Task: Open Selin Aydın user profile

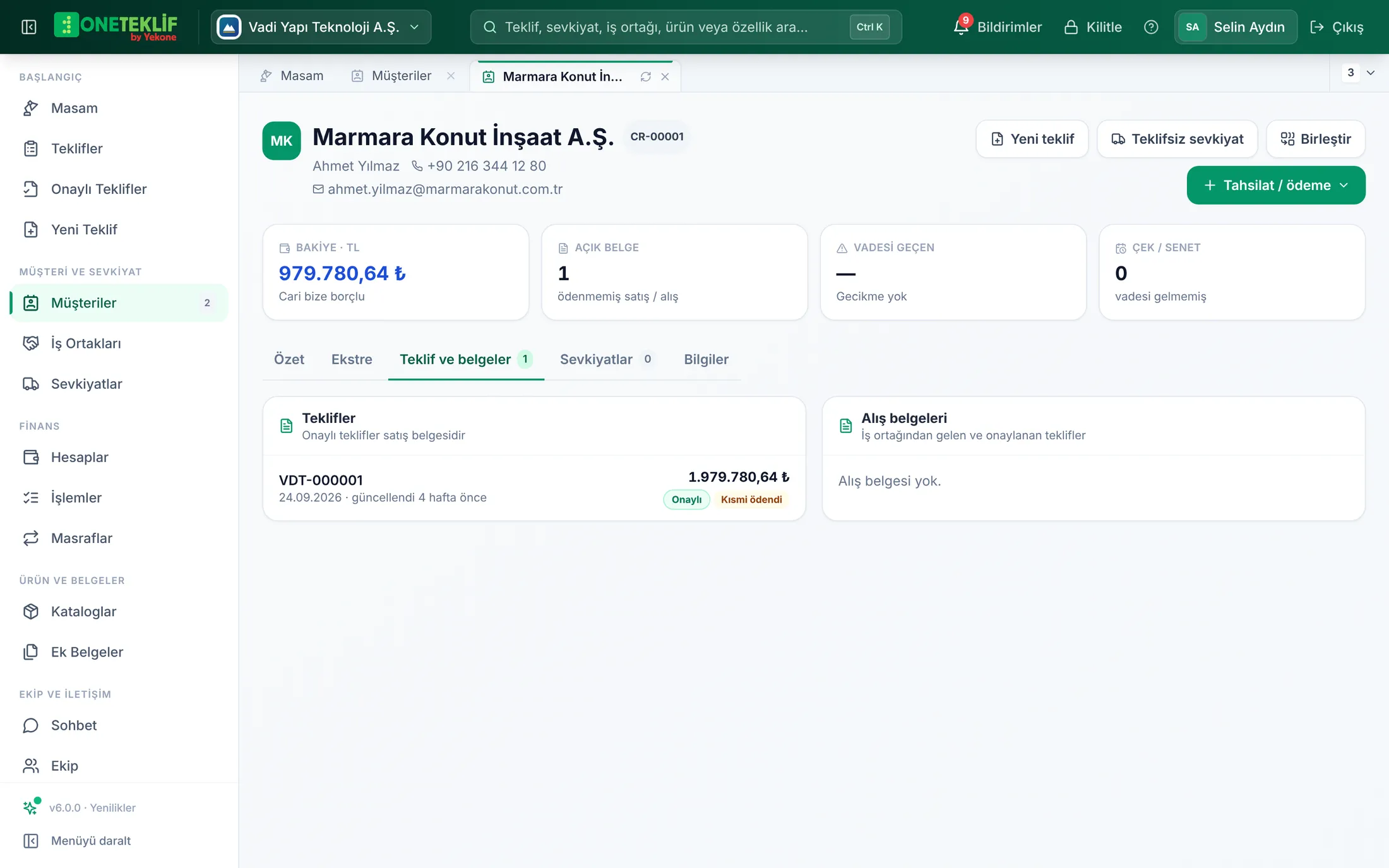Action: 1236,27
